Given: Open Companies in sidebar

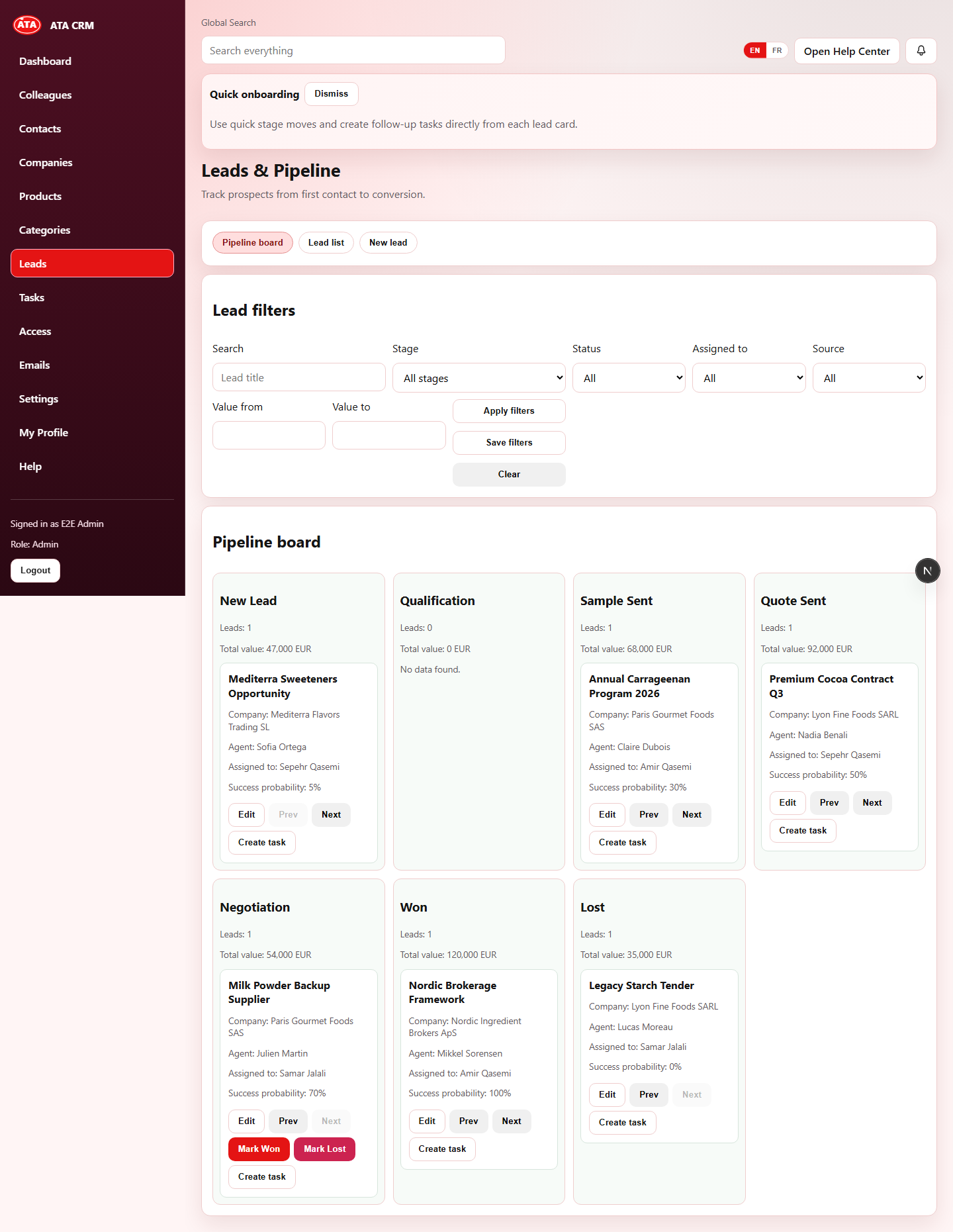Looking at the screenshot, I should 92,162.
